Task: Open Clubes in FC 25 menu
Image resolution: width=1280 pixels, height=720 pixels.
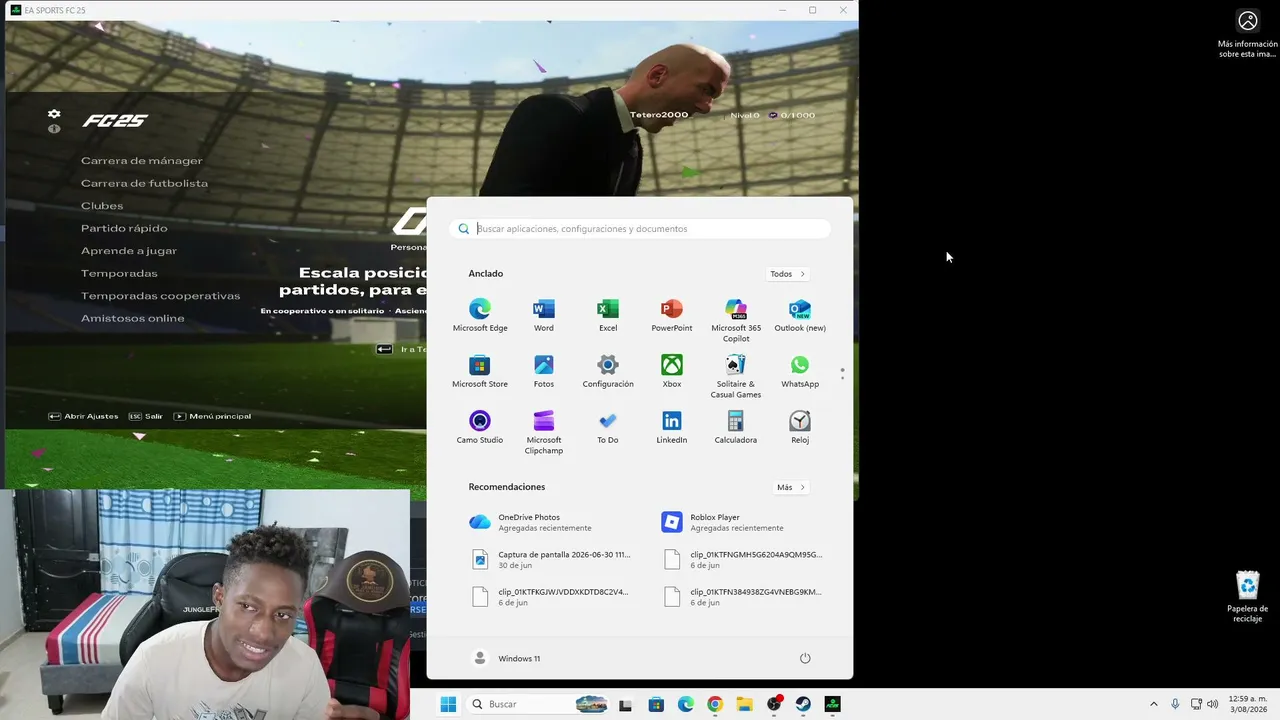Action: [x=102, y=206]
